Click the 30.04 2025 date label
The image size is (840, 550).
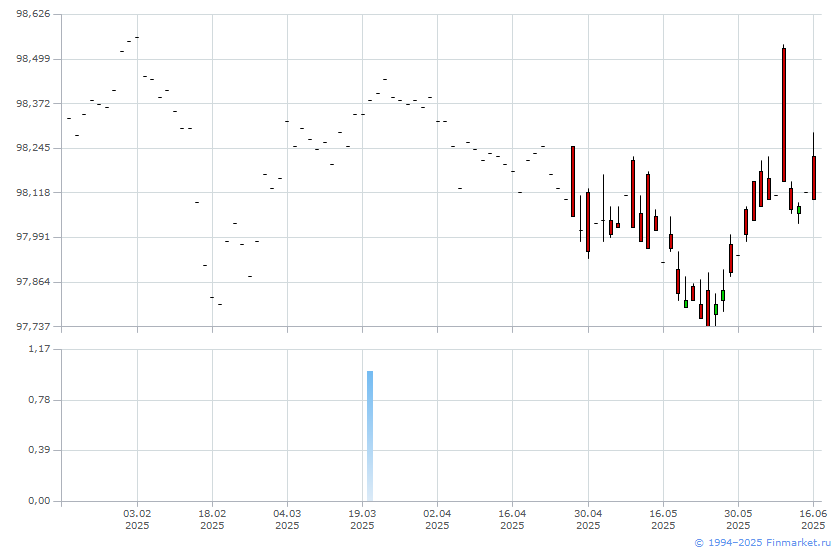[588, 519]
